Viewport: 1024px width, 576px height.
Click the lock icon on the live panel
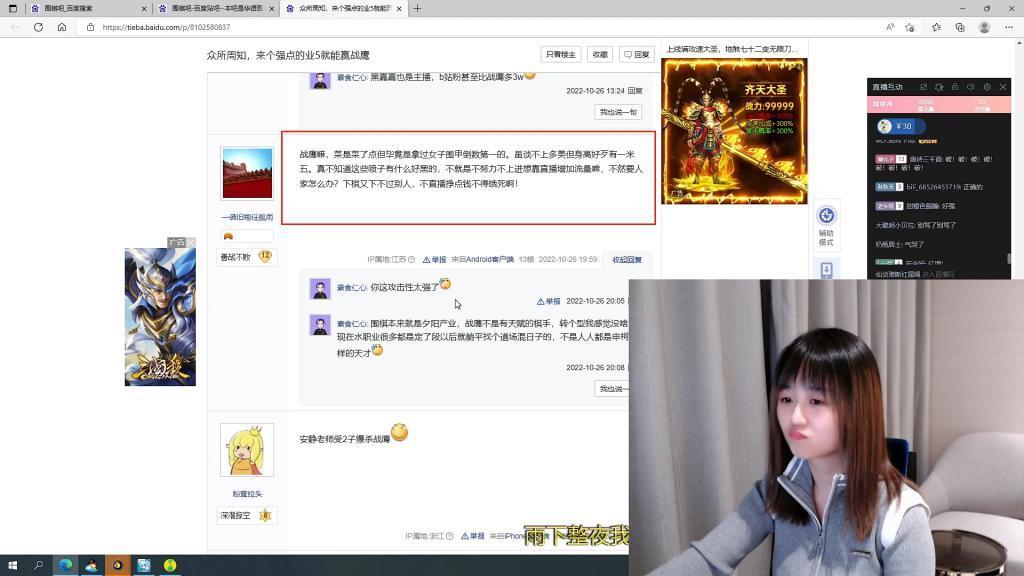[x=956, y=87]
